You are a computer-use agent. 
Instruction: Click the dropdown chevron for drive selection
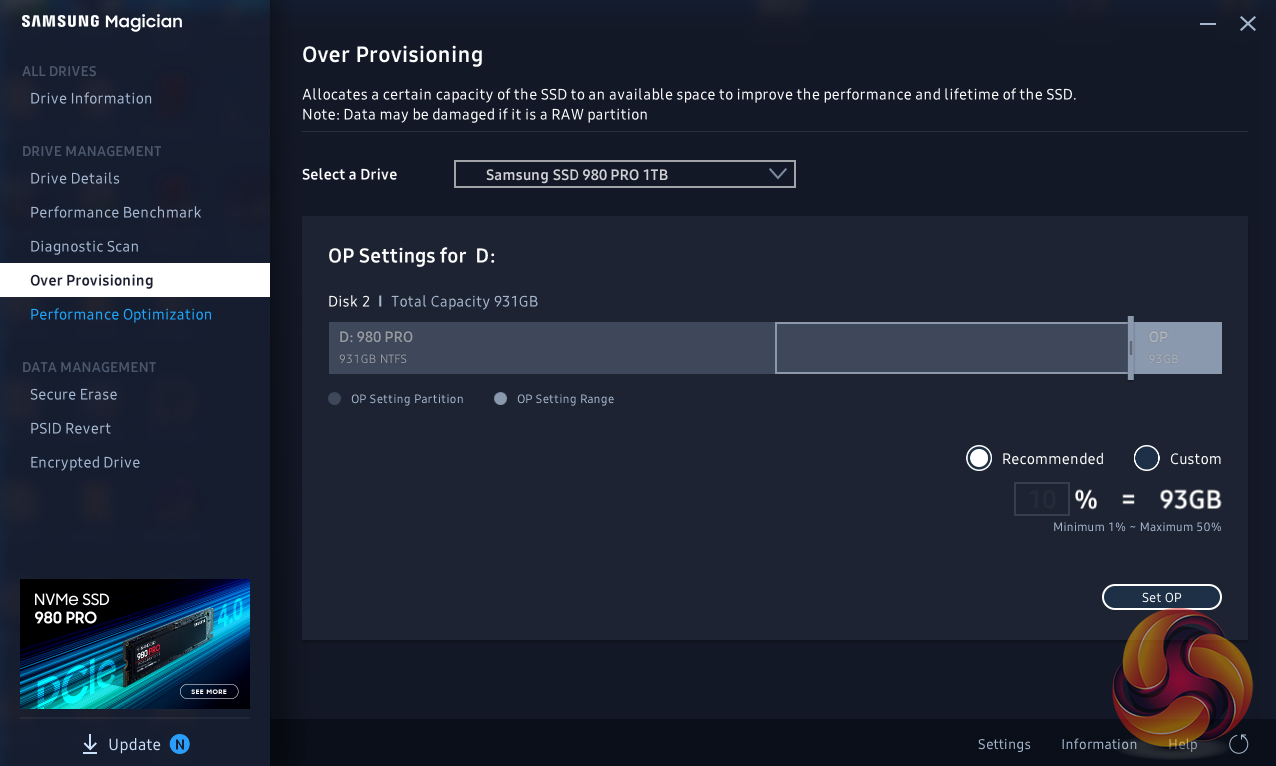pos(778,174)
